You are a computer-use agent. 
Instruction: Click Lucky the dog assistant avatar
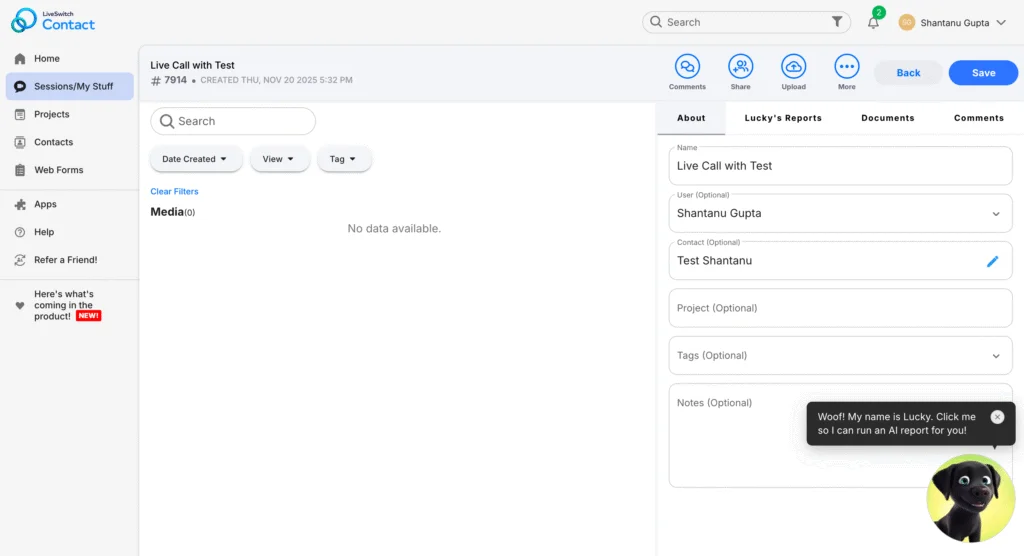point(970,499)
